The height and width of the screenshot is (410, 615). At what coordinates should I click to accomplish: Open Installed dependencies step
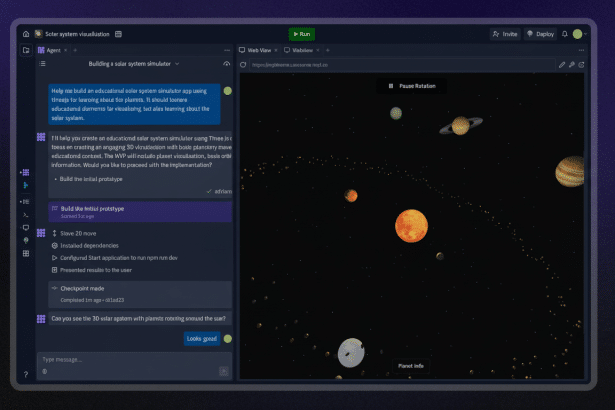coord(85,246)
